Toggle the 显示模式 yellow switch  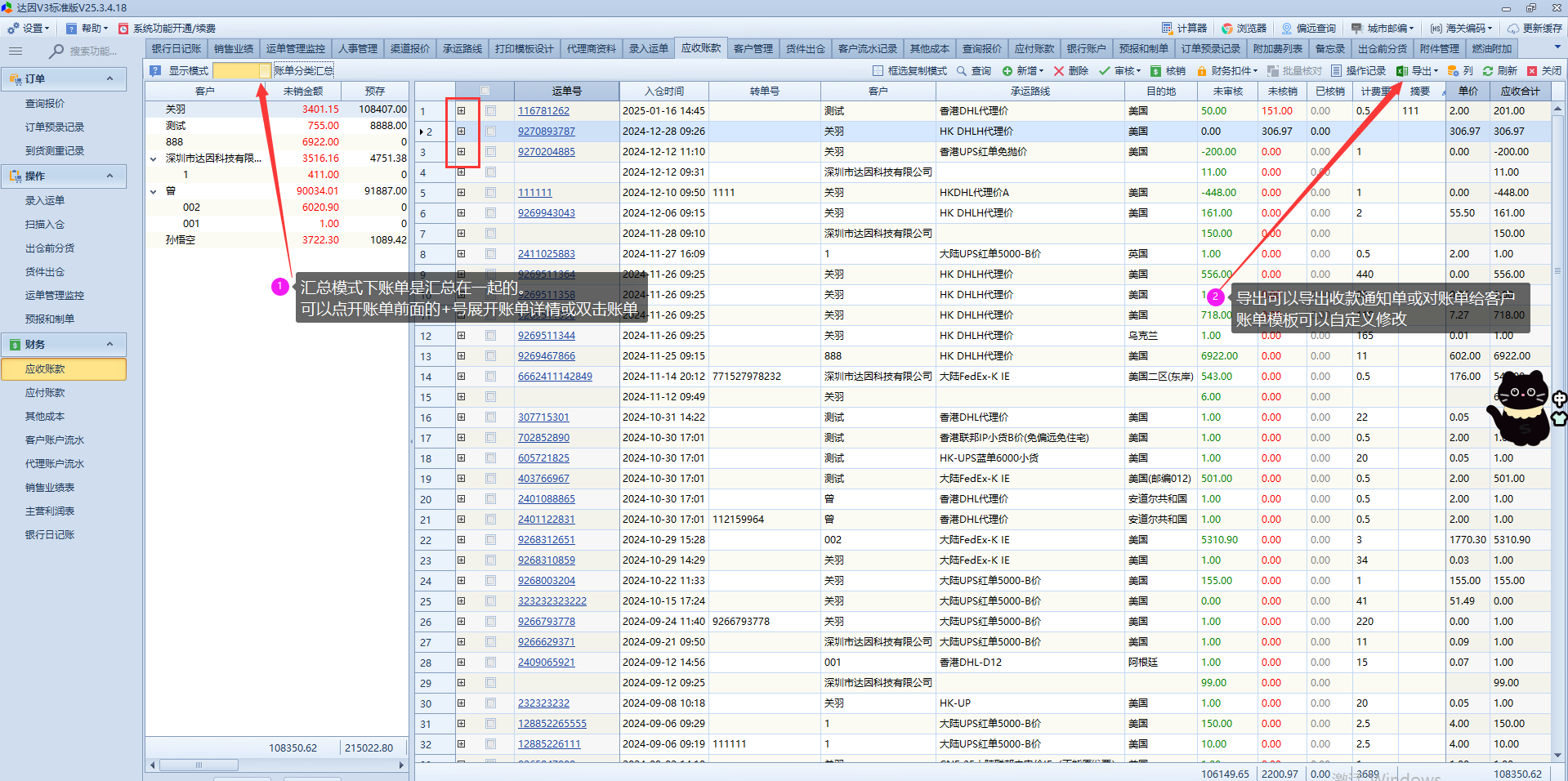(242, 71)
